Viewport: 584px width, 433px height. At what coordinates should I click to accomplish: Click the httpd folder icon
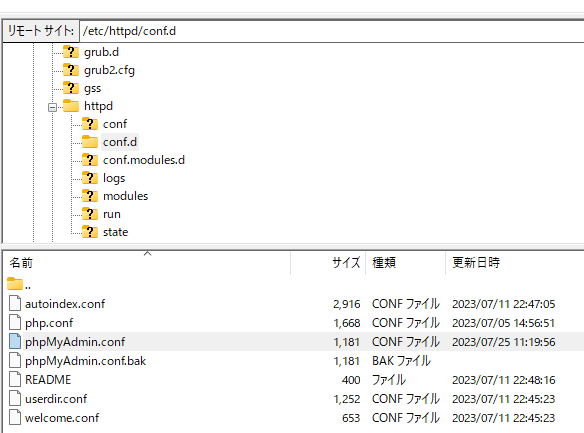[x=71, y=106]
